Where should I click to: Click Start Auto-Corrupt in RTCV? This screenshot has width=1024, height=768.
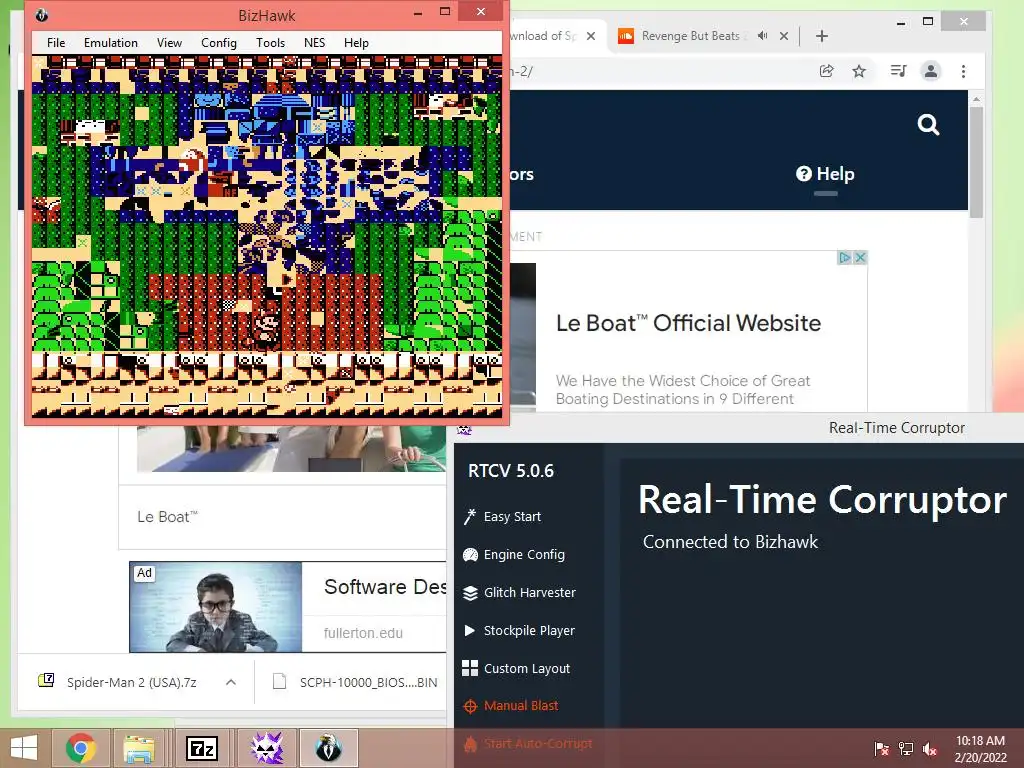537,743
